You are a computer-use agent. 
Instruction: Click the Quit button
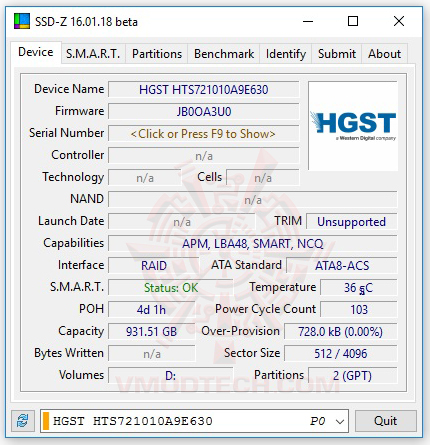[x=386, y=421]
